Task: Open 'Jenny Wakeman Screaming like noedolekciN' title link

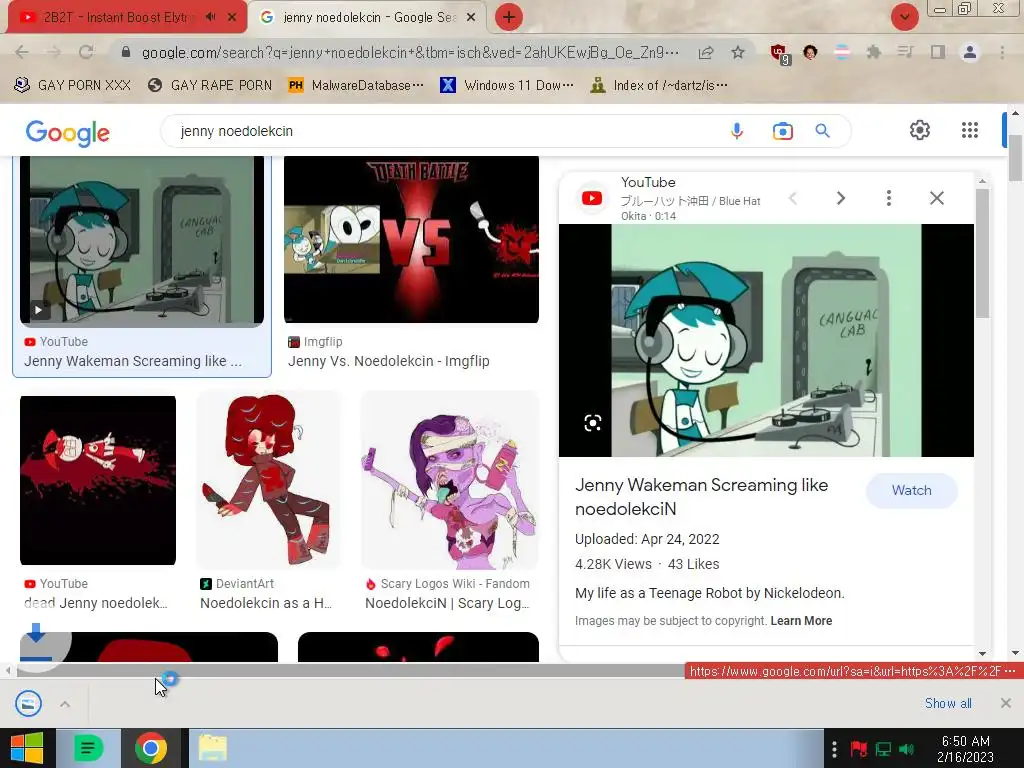Action: point(701,497)
